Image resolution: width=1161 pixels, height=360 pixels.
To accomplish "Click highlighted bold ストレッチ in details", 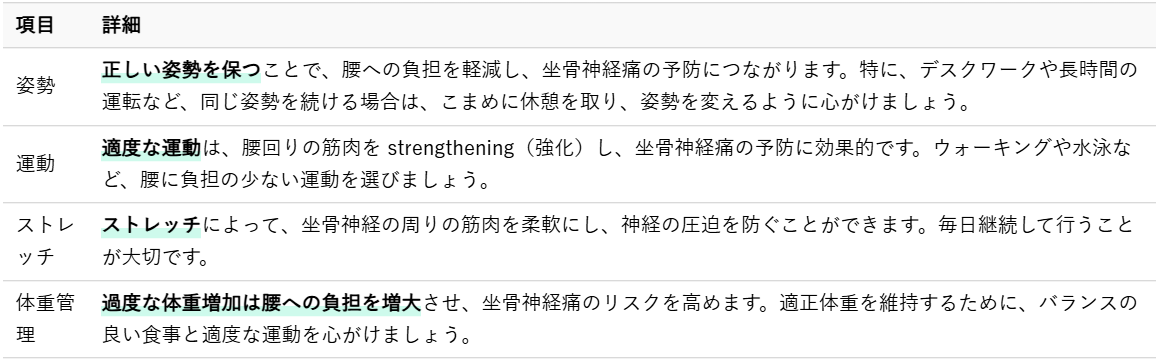I will click(151, 225).
